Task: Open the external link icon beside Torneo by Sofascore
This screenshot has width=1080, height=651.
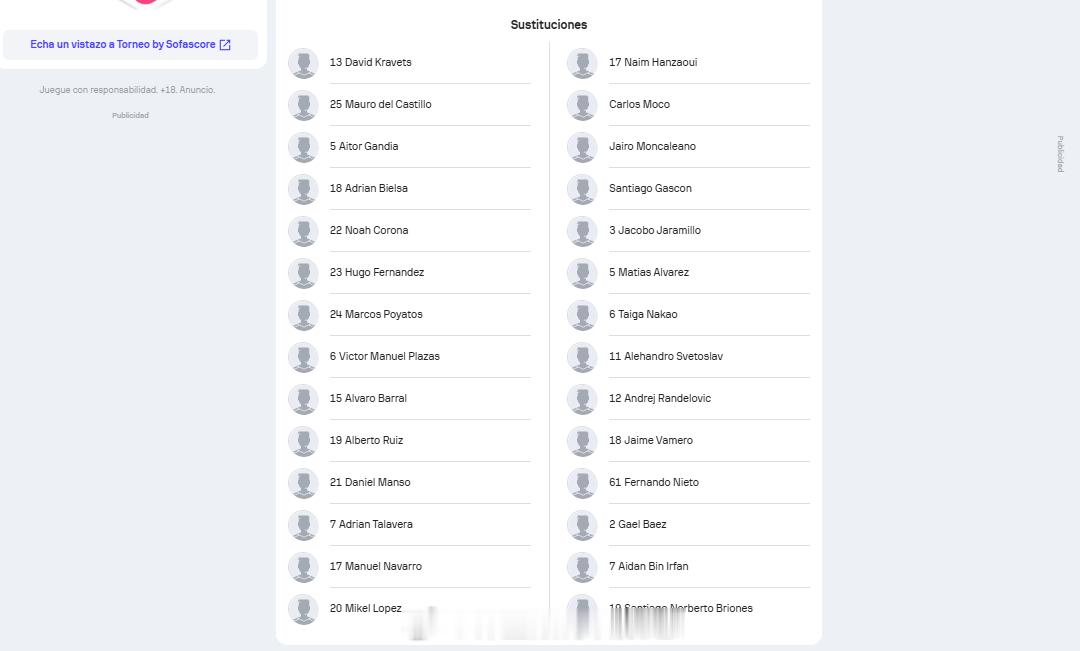Action: coord(225,45)
